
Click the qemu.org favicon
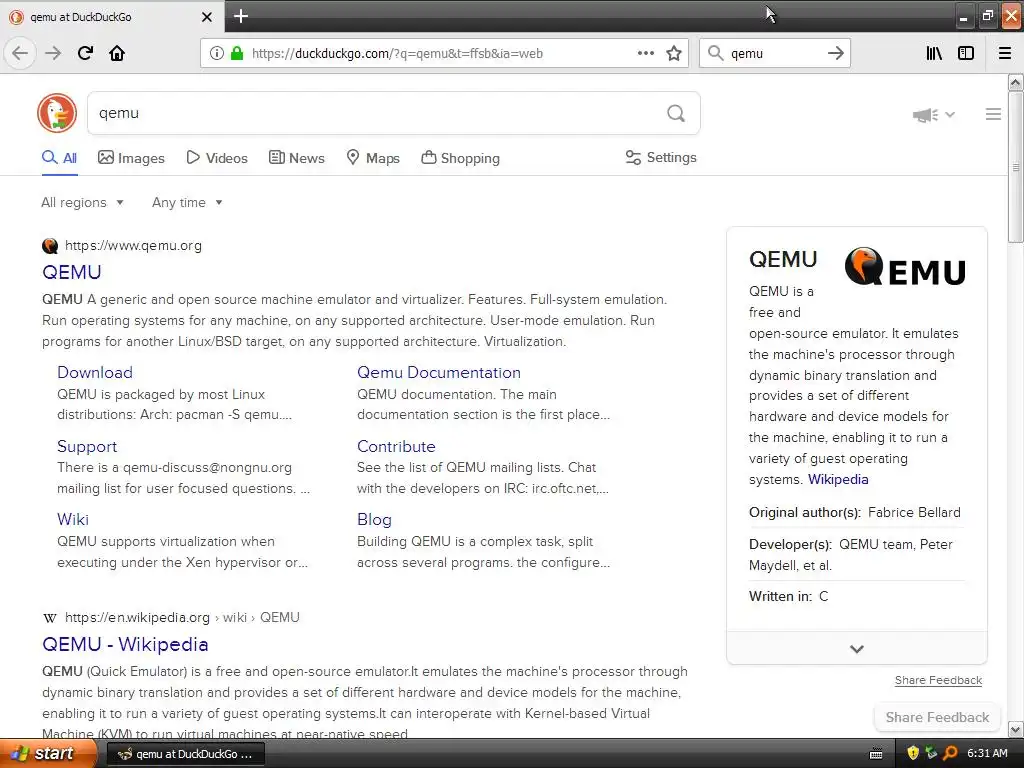(50, 246)
